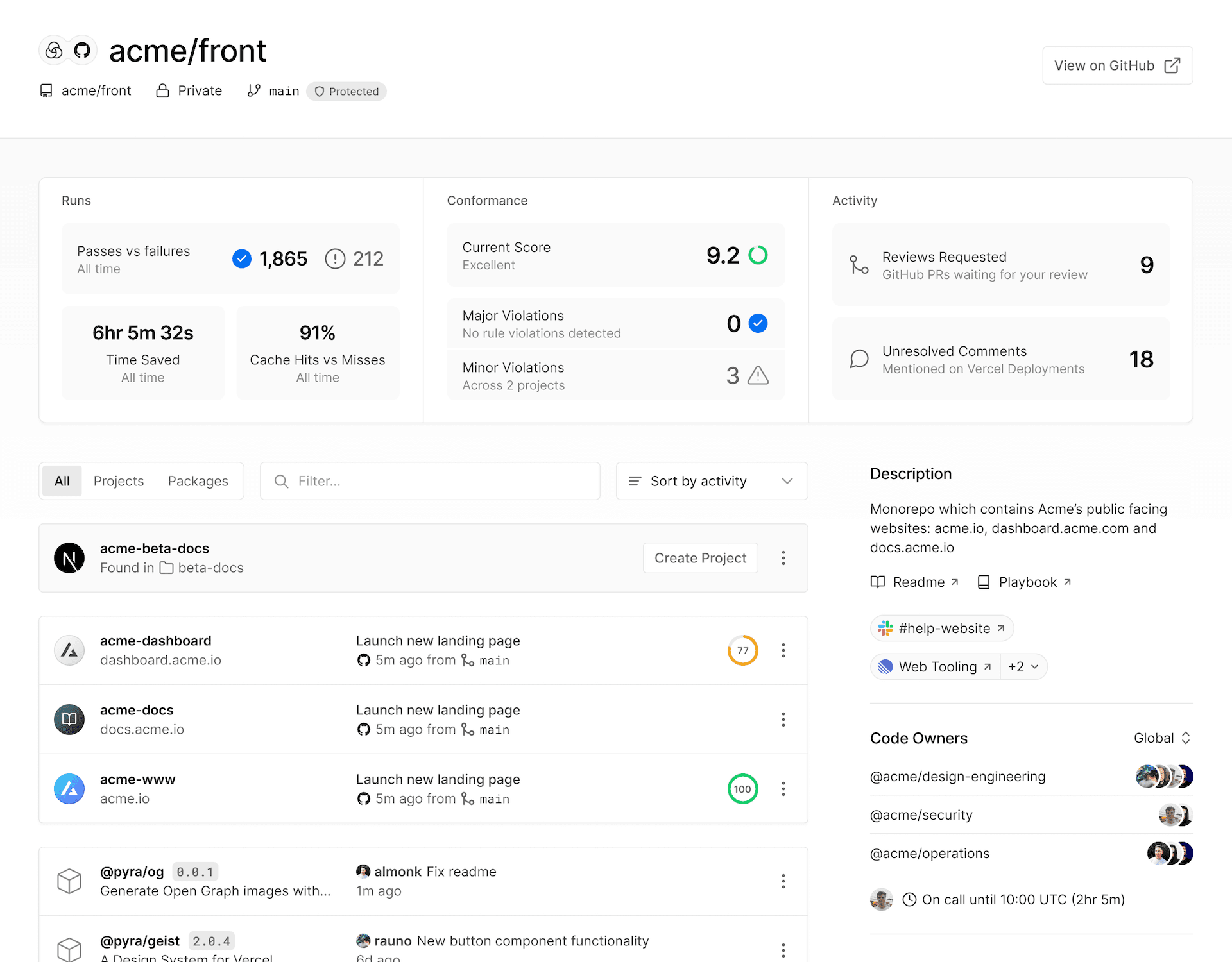
Task: Click the branch icon next to main
Action: [x=254, y=90]
